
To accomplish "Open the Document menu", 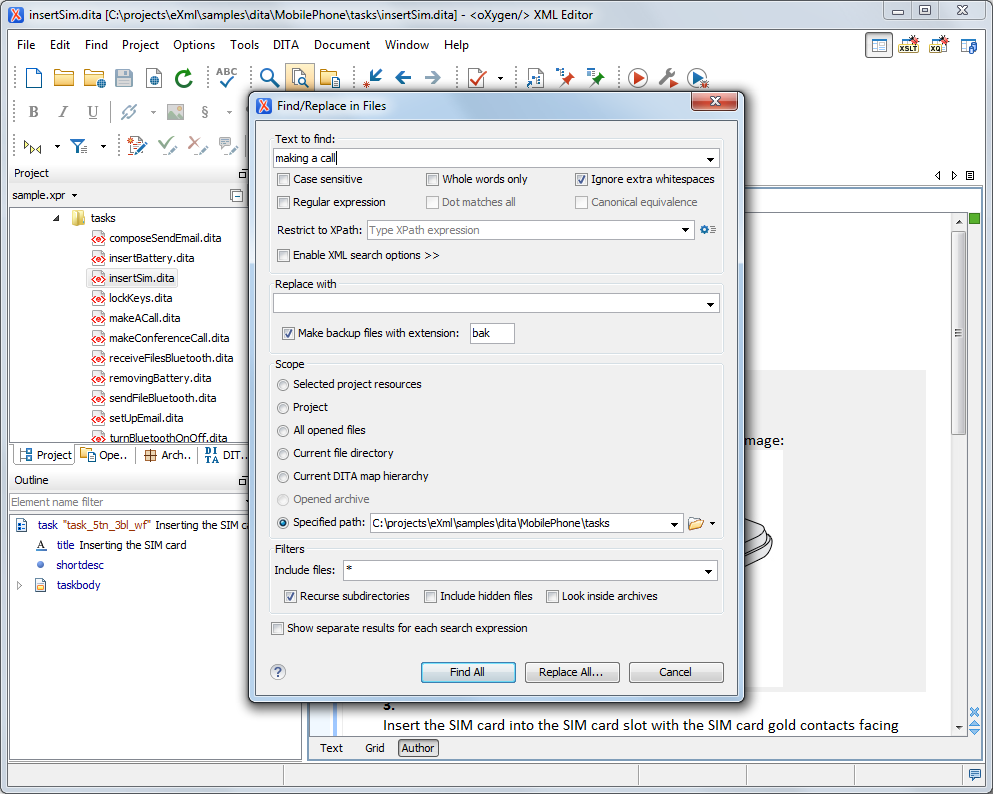I will (x=342, y=45).
